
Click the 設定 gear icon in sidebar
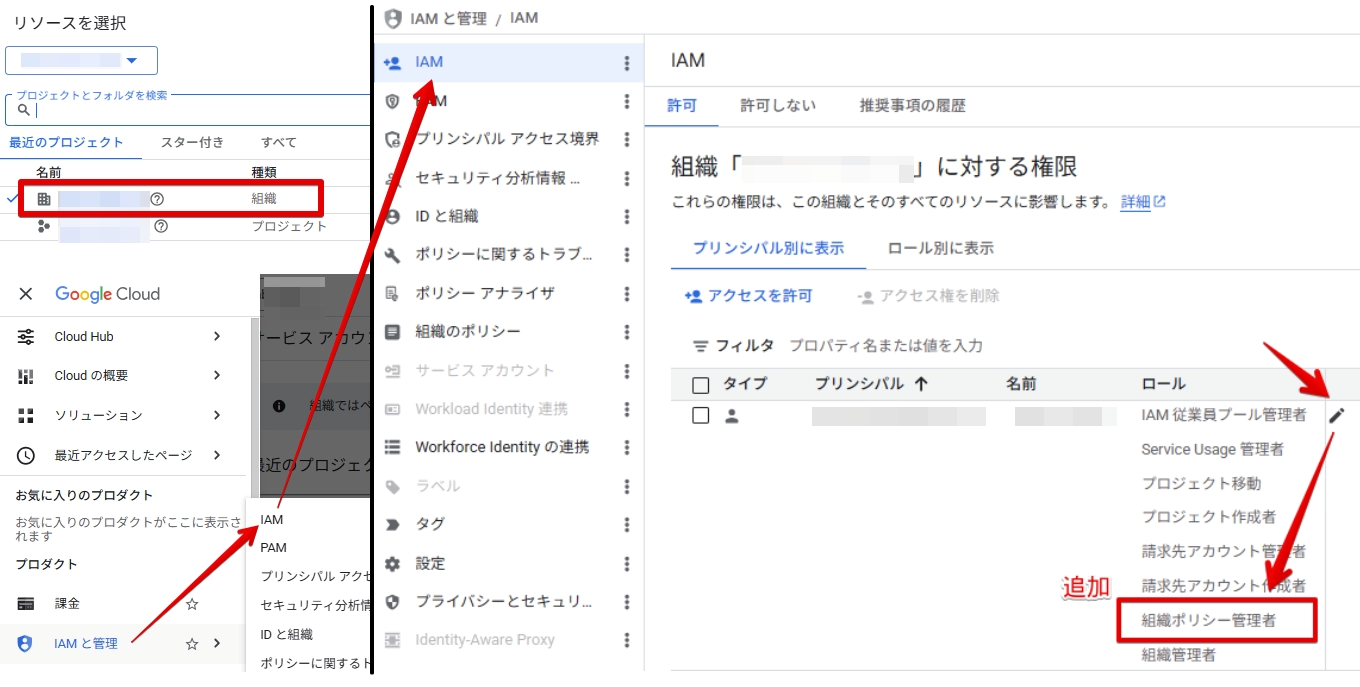click(x=393, y=564)
